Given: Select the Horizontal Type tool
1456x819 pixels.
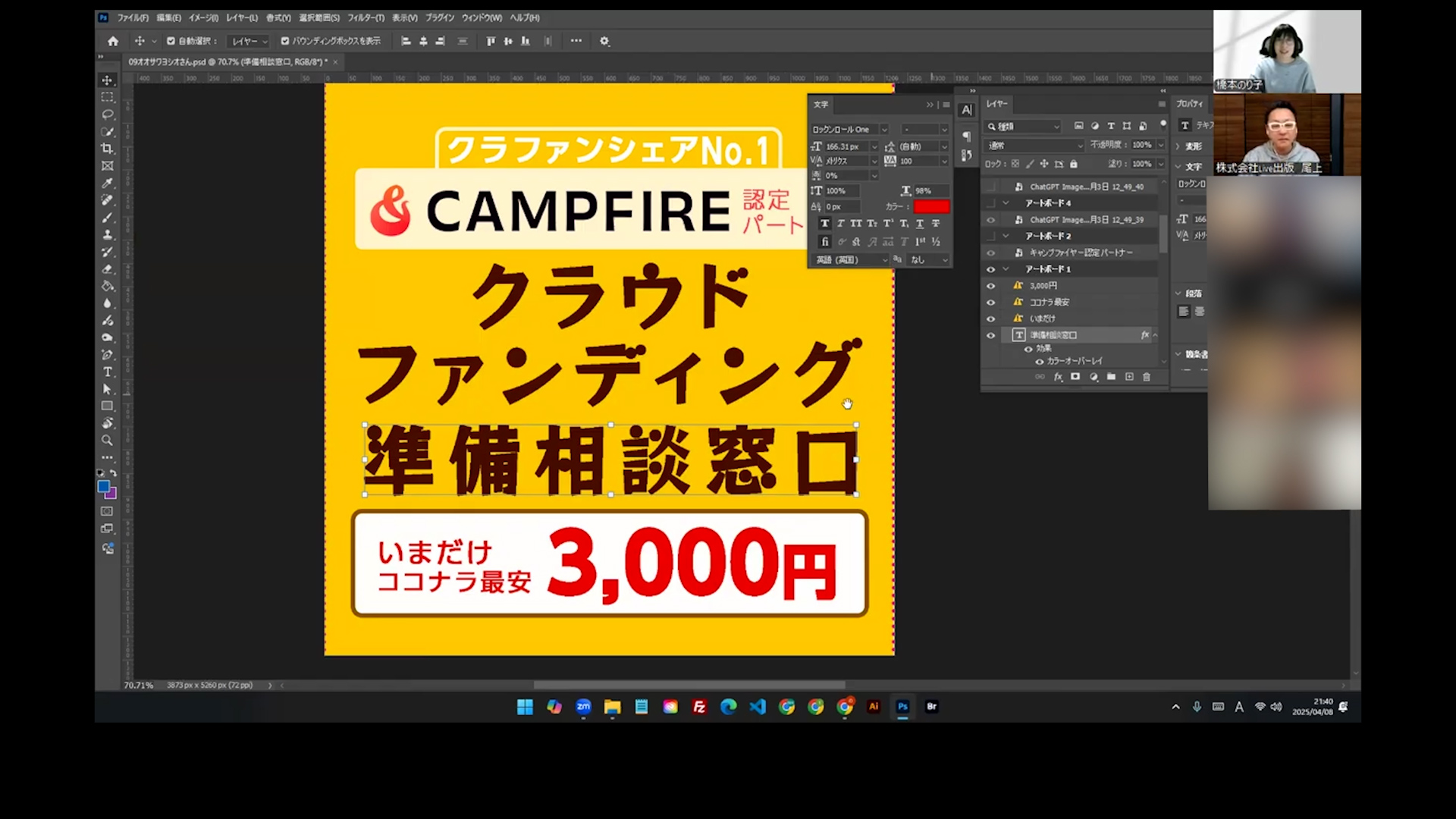Looking at the screenshot, I should pos(107,372).
